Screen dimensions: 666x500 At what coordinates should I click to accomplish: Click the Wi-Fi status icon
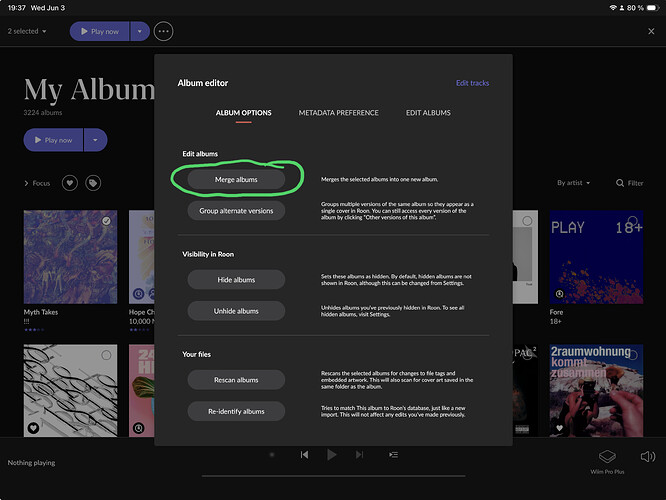[612, 8]
